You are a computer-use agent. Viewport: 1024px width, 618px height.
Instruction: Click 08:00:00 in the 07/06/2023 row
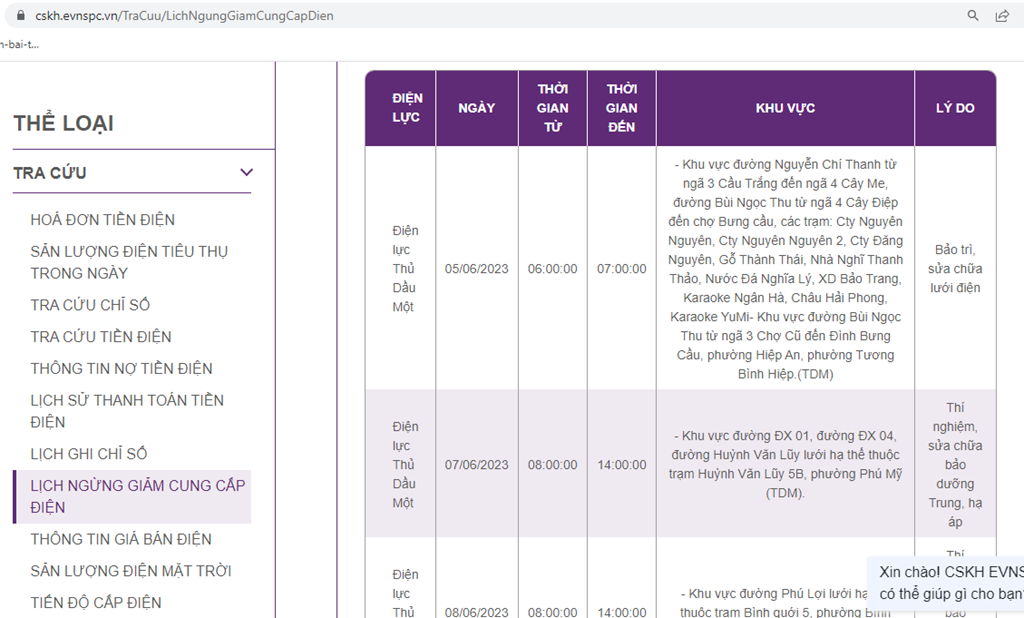click(552, 464)
